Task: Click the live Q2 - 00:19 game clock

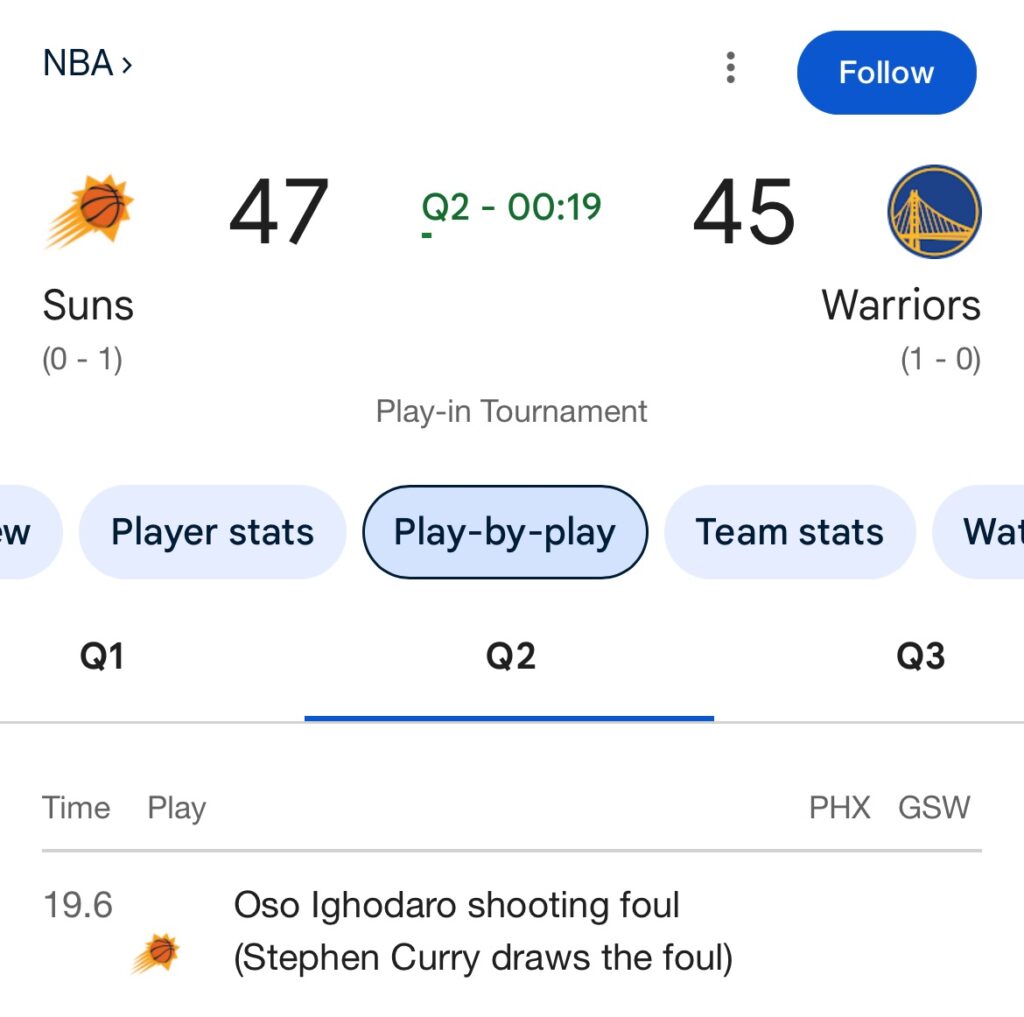Action: [511, 208]
